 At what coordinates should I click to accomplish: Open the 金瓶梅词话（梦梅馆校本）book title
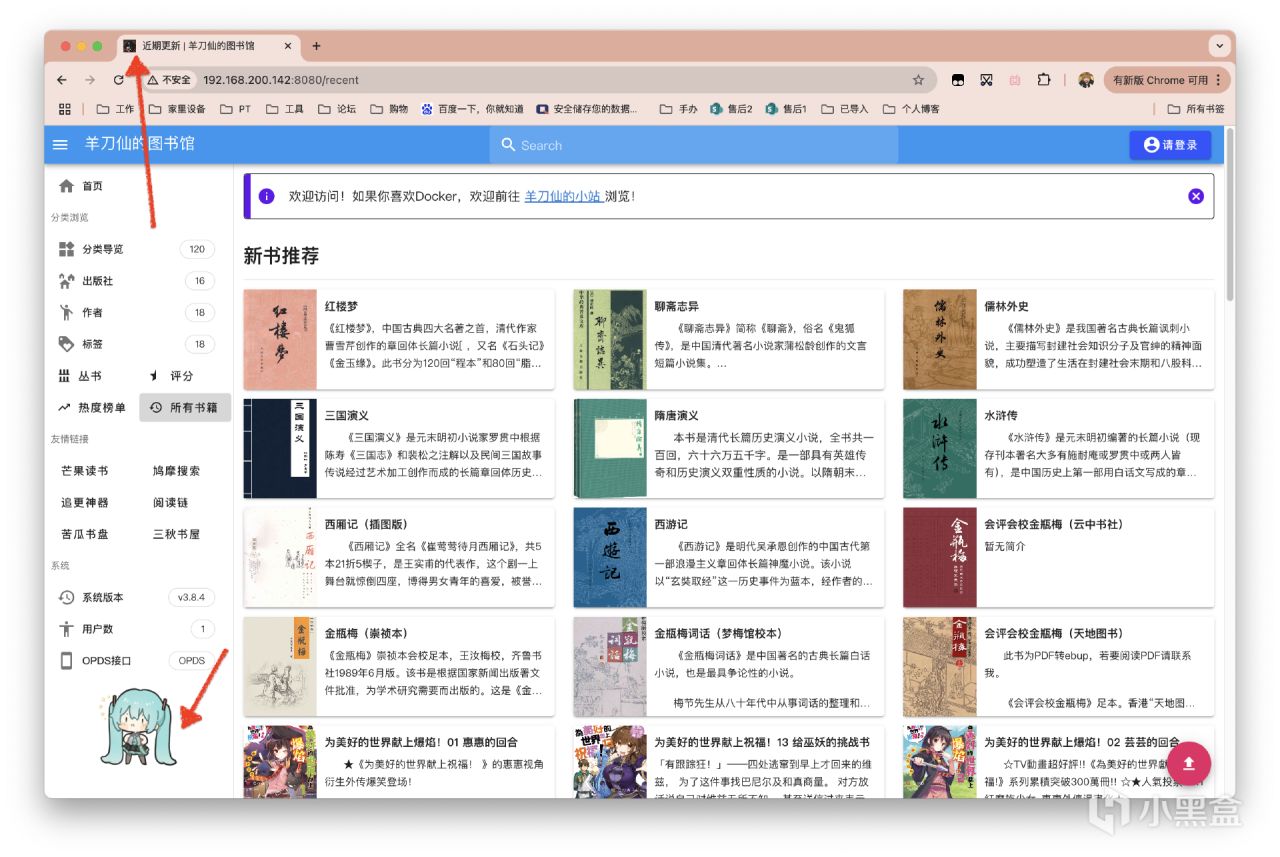pos(719,633)
